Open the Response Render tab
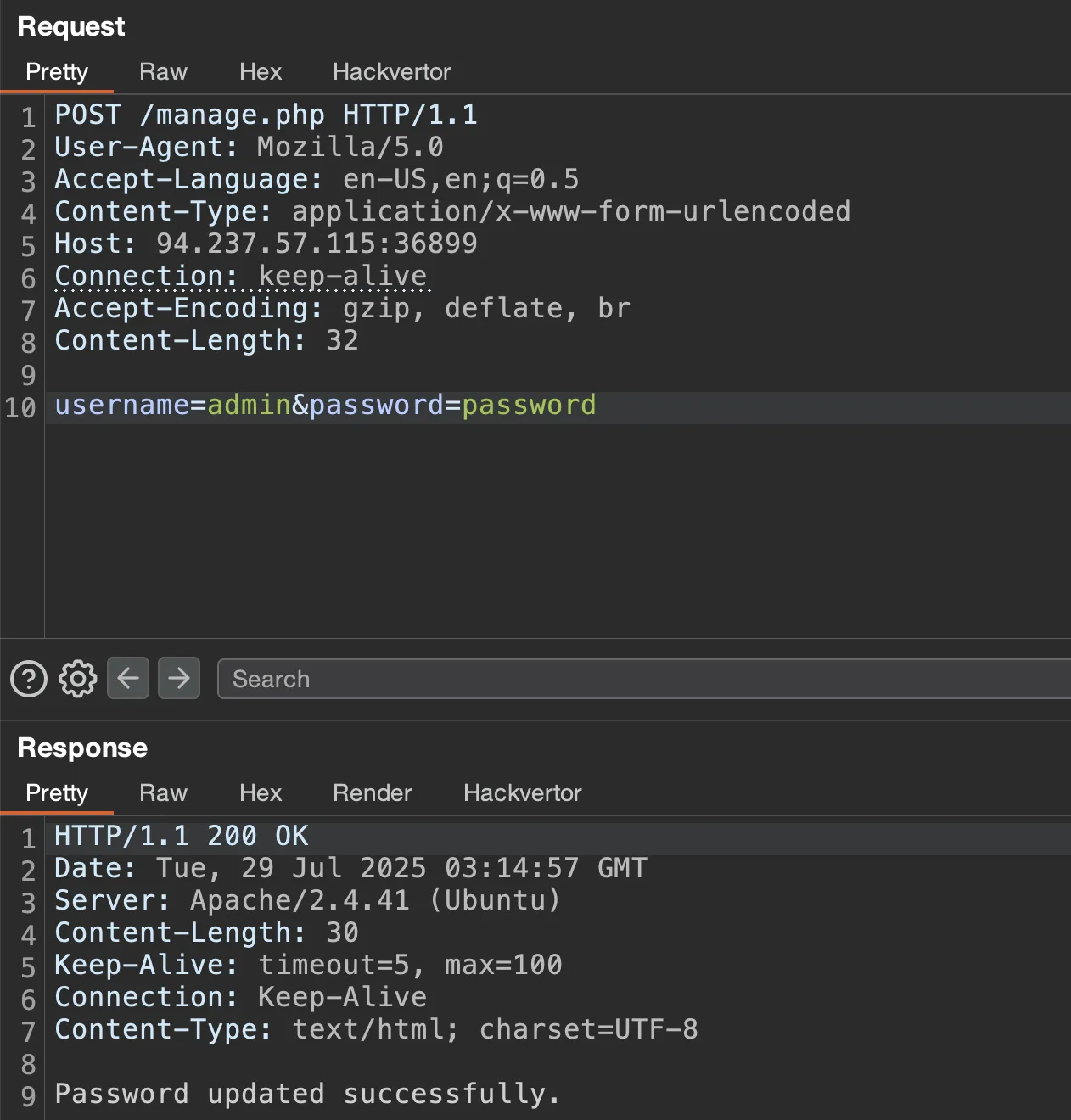Viewport: 1071px width, 1120px height. tap(373, 793)
